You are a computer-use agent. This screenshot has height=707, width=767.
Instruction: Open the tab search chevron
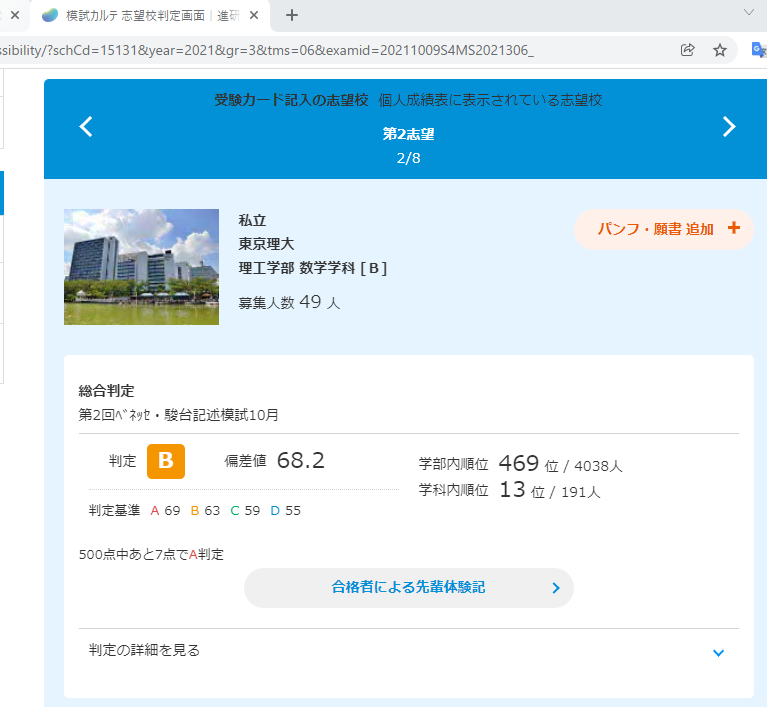click(748, 13)
